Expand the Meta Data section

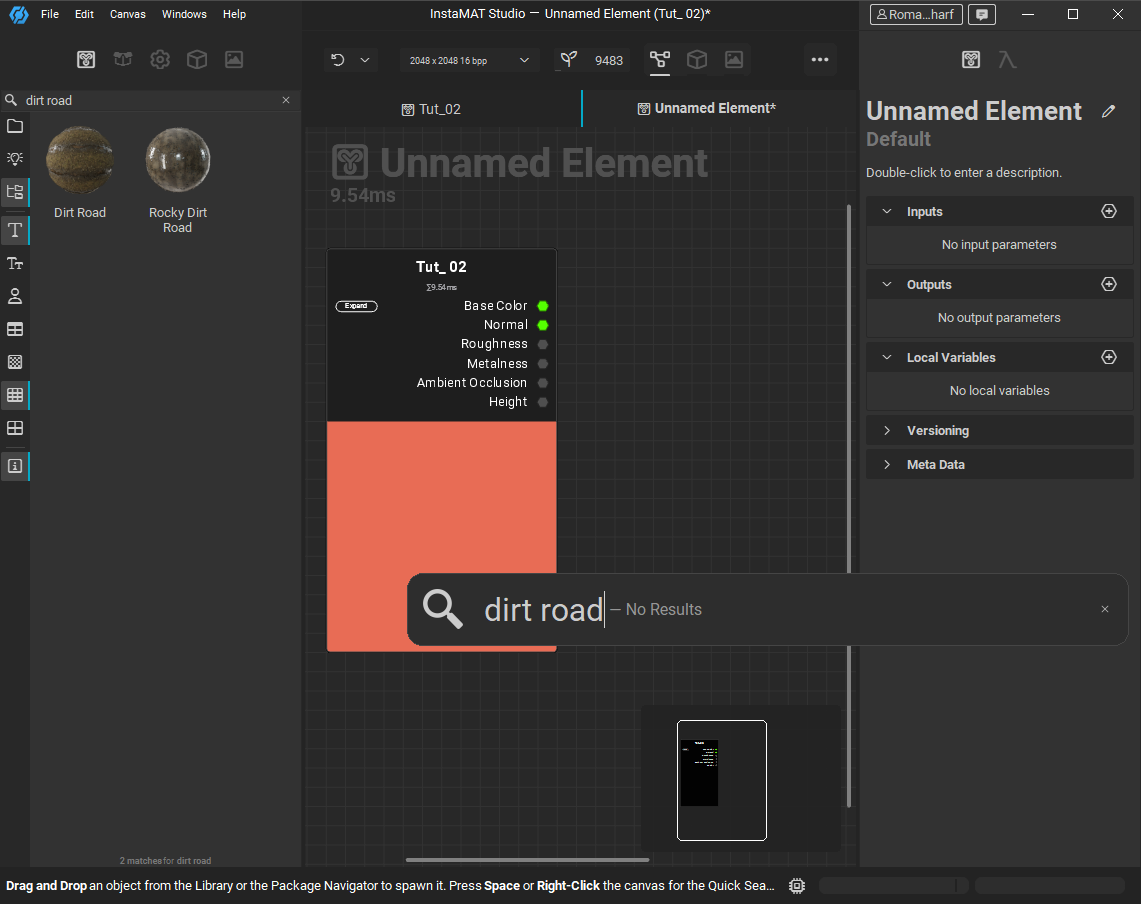(x=935, y=464)
